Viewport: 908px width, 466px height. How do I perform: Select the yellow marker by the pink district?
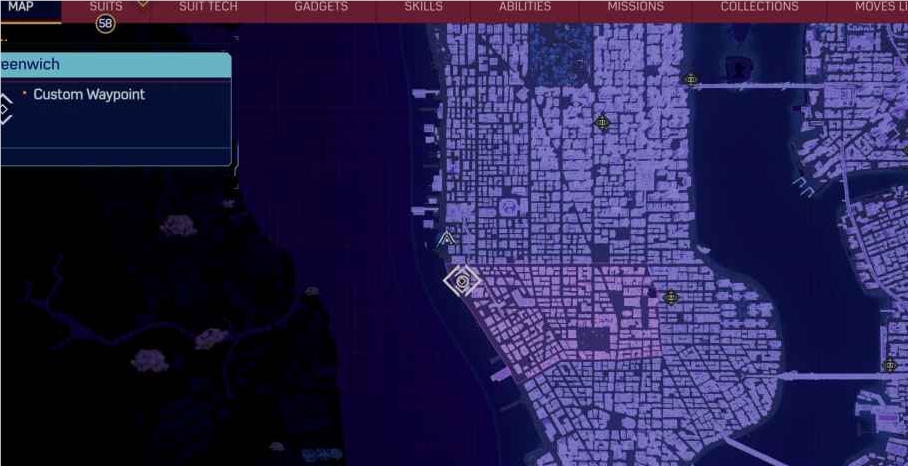point(671,298)
